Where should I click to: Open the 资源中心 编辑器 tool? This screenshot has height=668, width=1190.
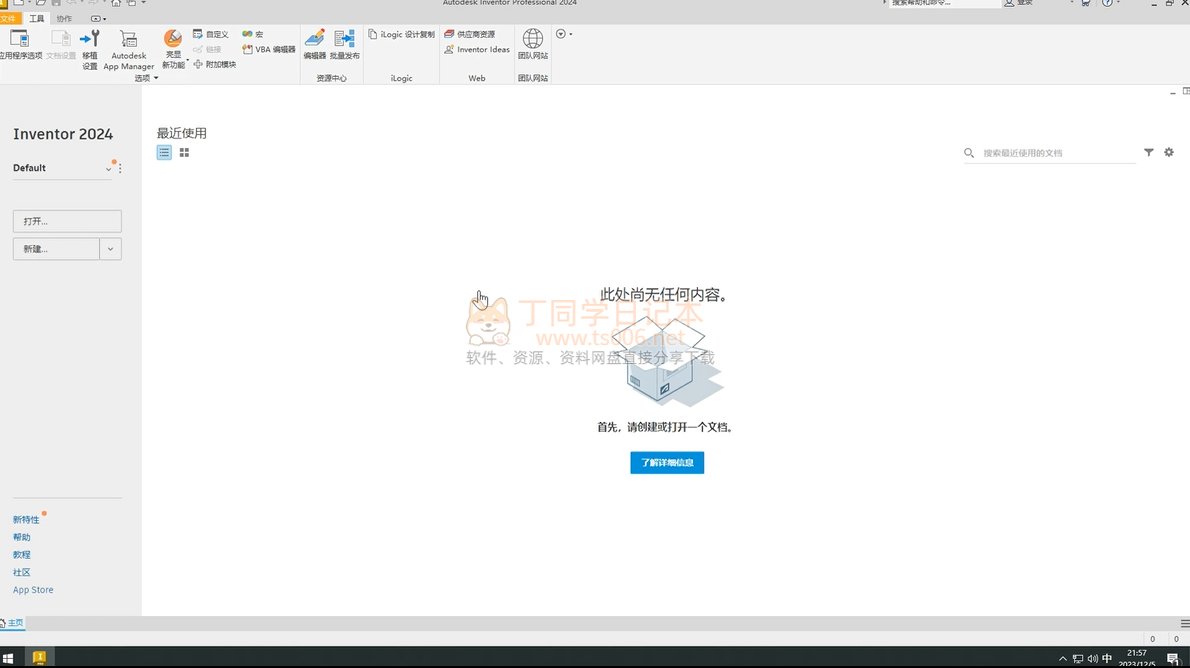click(315, 44)
